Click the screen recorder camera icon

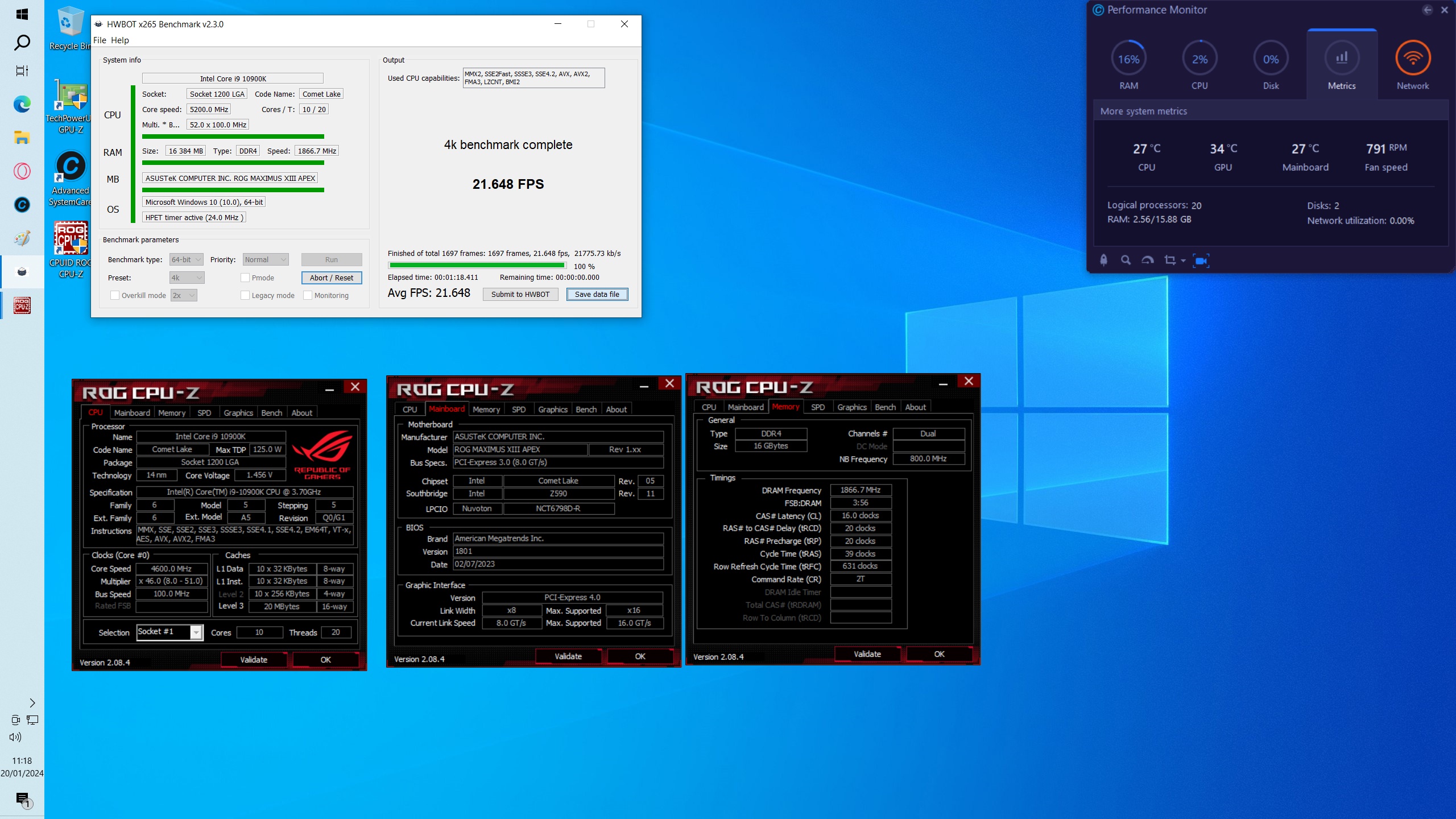click(x=1201, y=260)
